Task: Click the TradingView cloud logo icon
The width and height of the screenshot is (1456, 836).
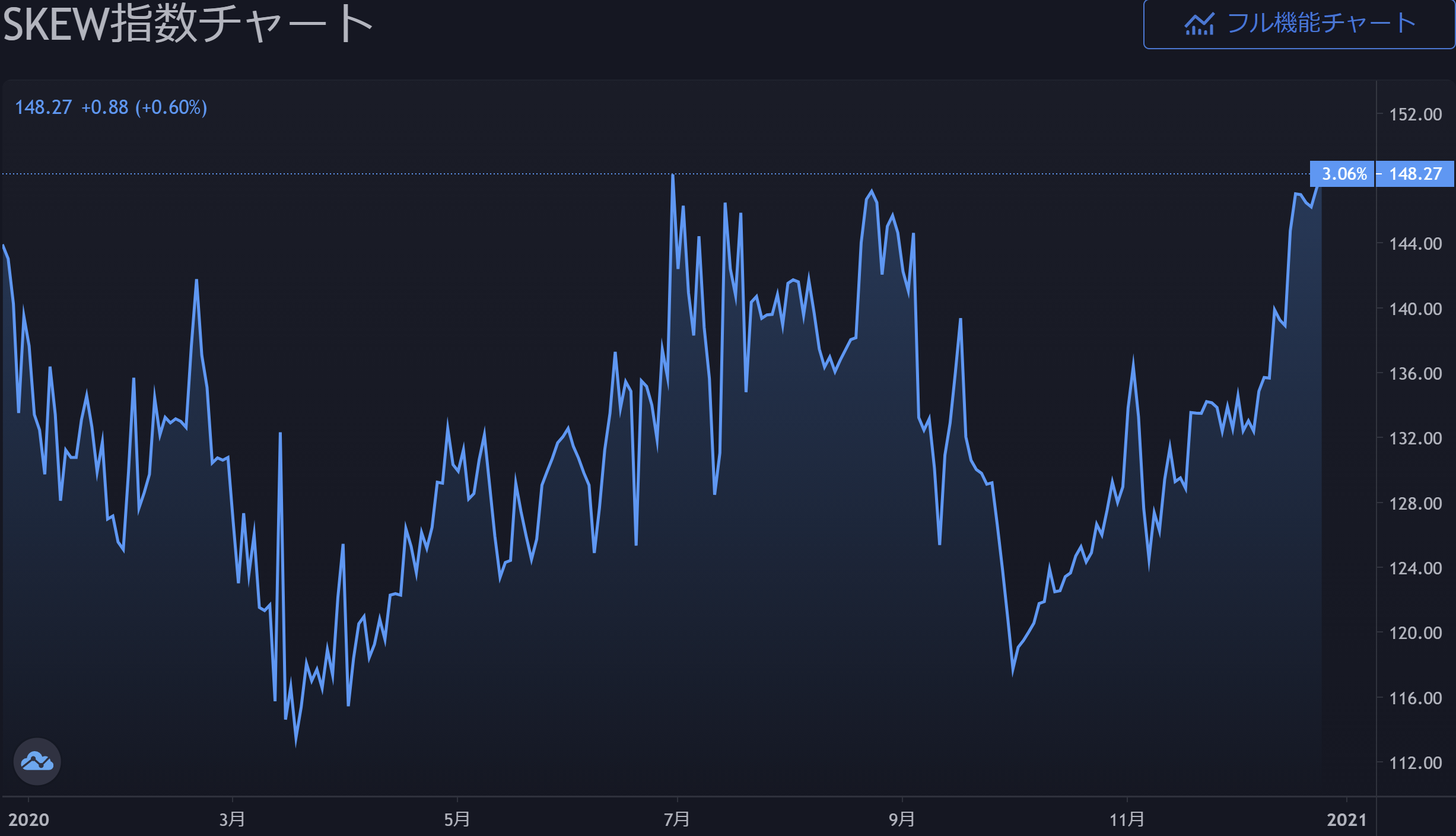Action: 37,761
